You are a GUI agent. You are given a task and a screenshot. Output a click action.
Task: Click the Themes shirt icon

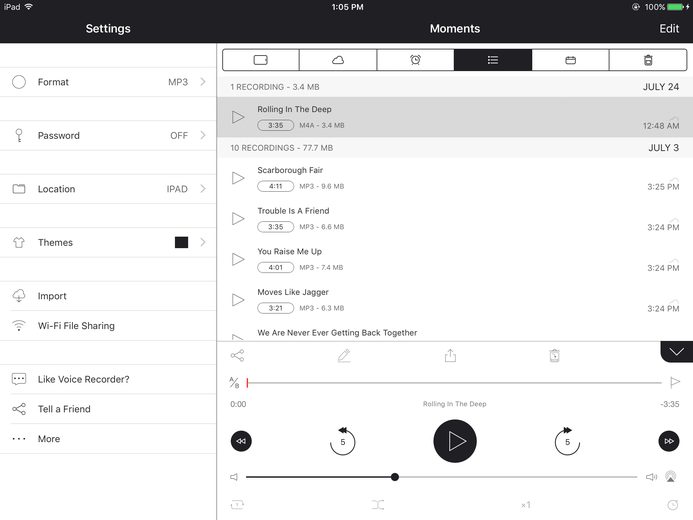19,243
